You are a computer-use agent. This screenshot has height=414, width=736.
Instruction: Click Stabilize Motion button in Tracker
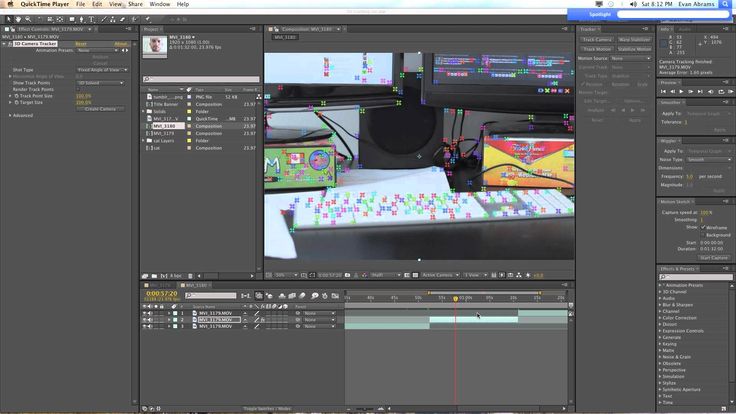[x=634, y=49]
